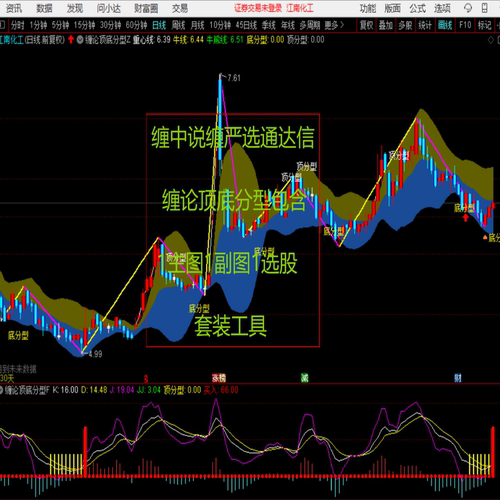
Task: Open the 发现 menu
Action: [75, 8]
